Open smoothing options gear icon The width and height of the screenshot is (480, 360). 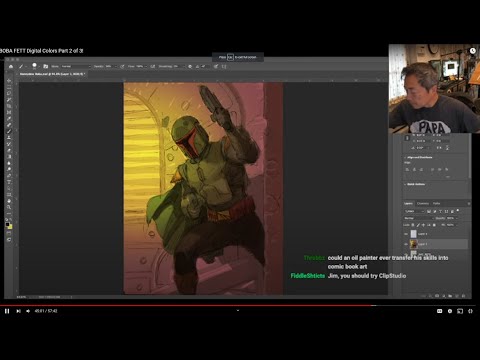pyautogui.click(x=190, y=66)
